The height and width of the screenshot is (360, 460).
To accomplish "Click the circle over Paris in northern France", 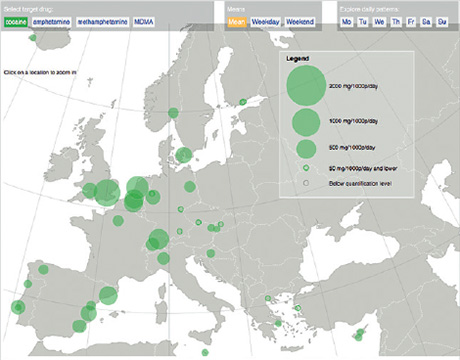I will [118, 220].
